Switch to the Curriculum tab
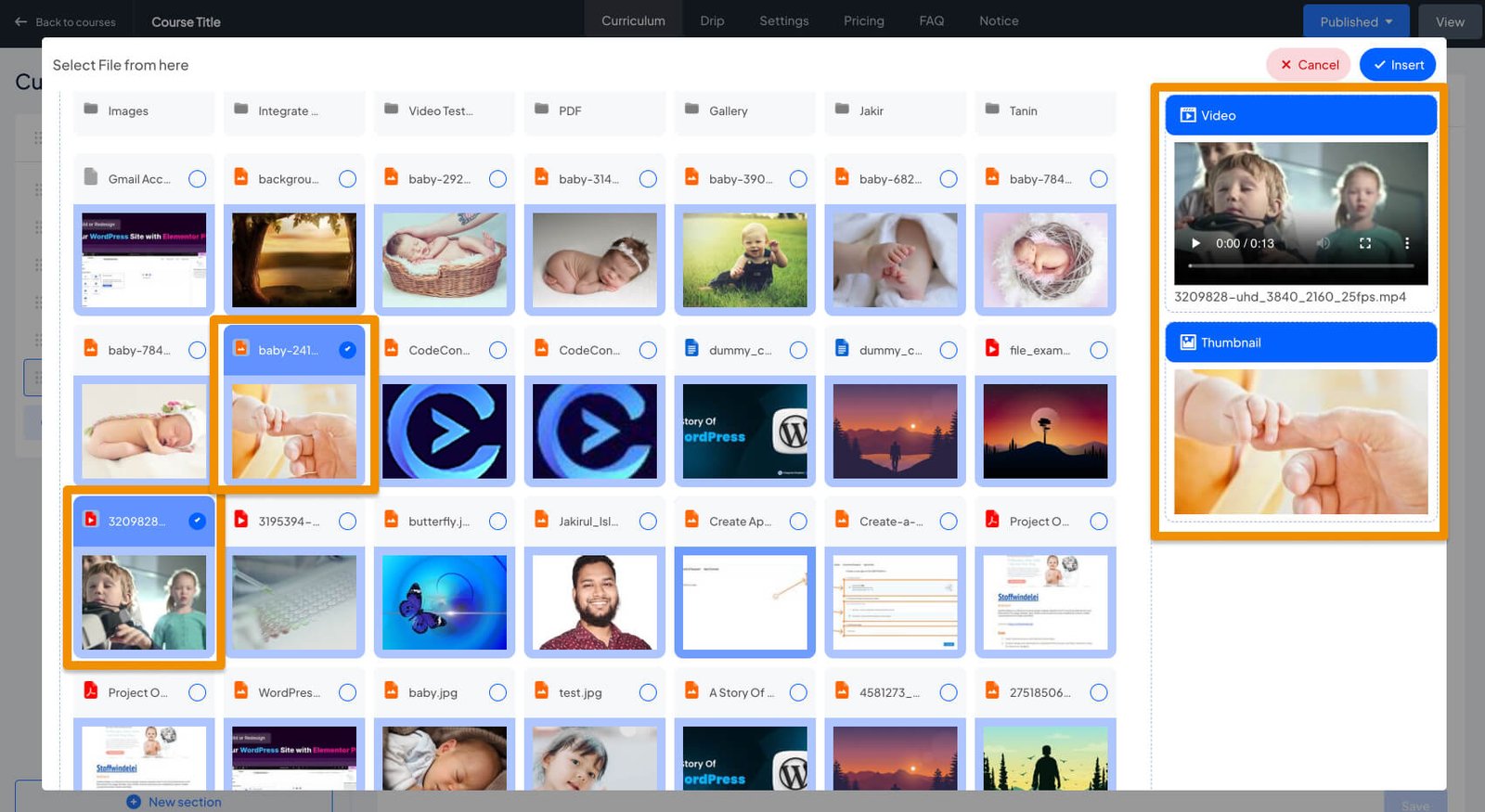Screen dimensions: 1485x812 click(633, 20)
